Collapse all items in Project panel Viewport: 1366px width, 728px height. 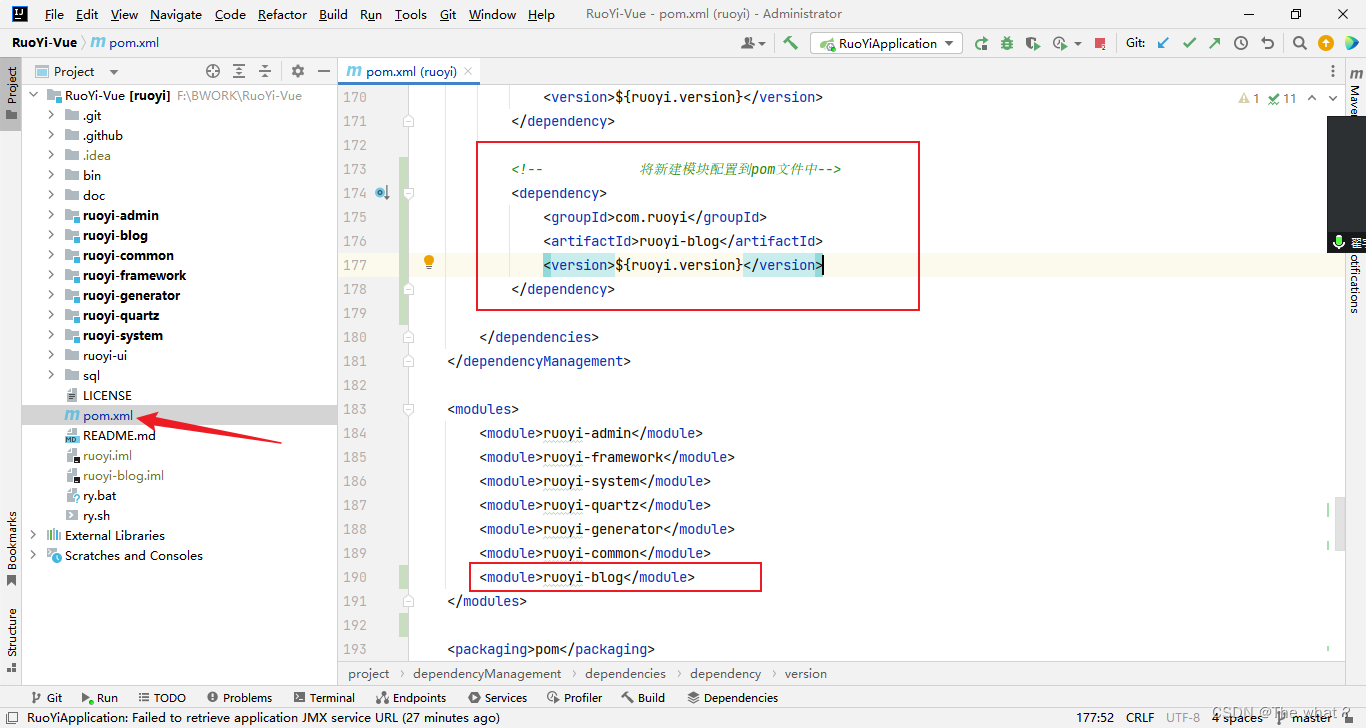(x=265, y=71)
